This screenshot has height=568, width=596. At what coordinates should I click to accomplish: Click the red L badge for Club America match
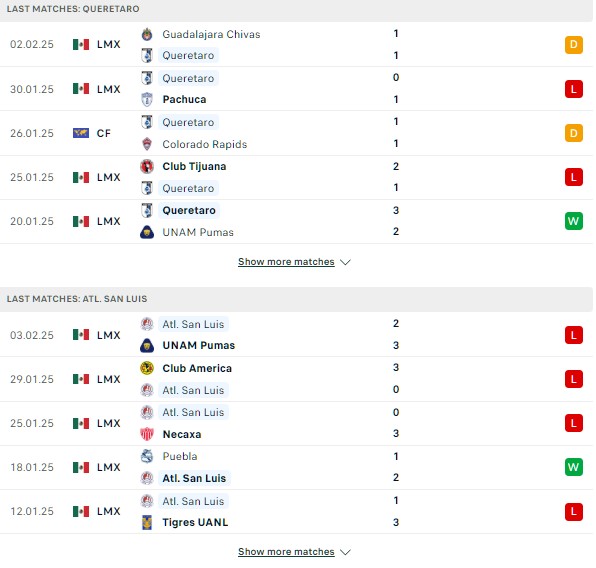(574, 379)
